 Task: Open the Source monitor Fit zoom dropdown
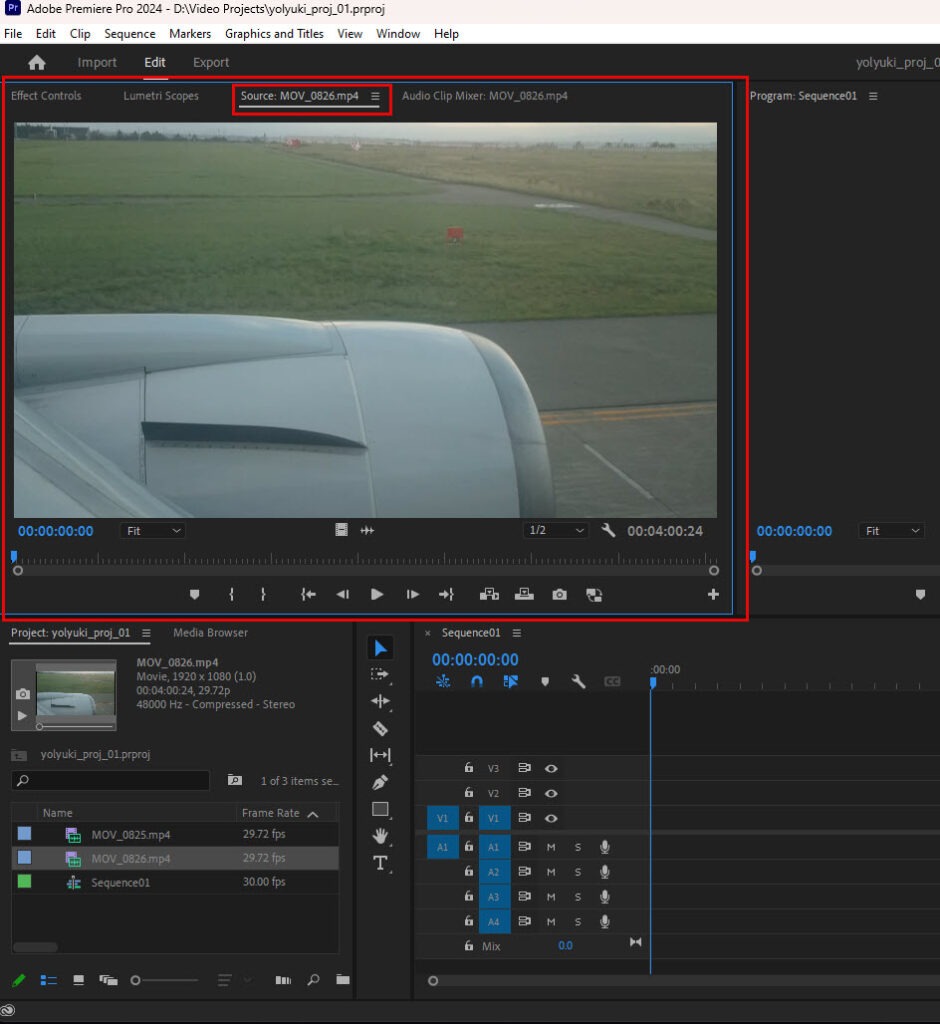[153, 531]
